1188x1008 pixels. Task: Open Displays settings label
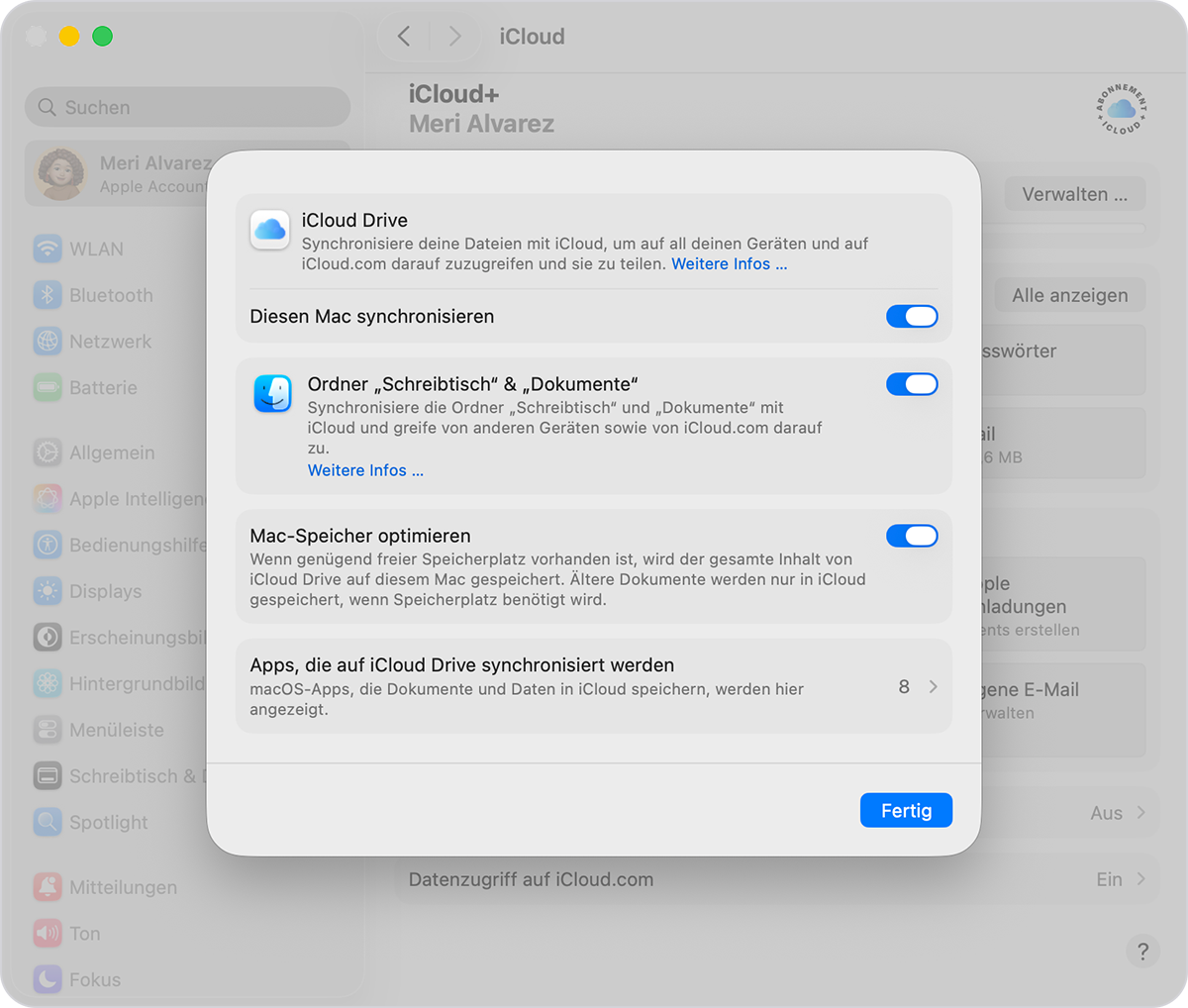click(x=105, y=591)
